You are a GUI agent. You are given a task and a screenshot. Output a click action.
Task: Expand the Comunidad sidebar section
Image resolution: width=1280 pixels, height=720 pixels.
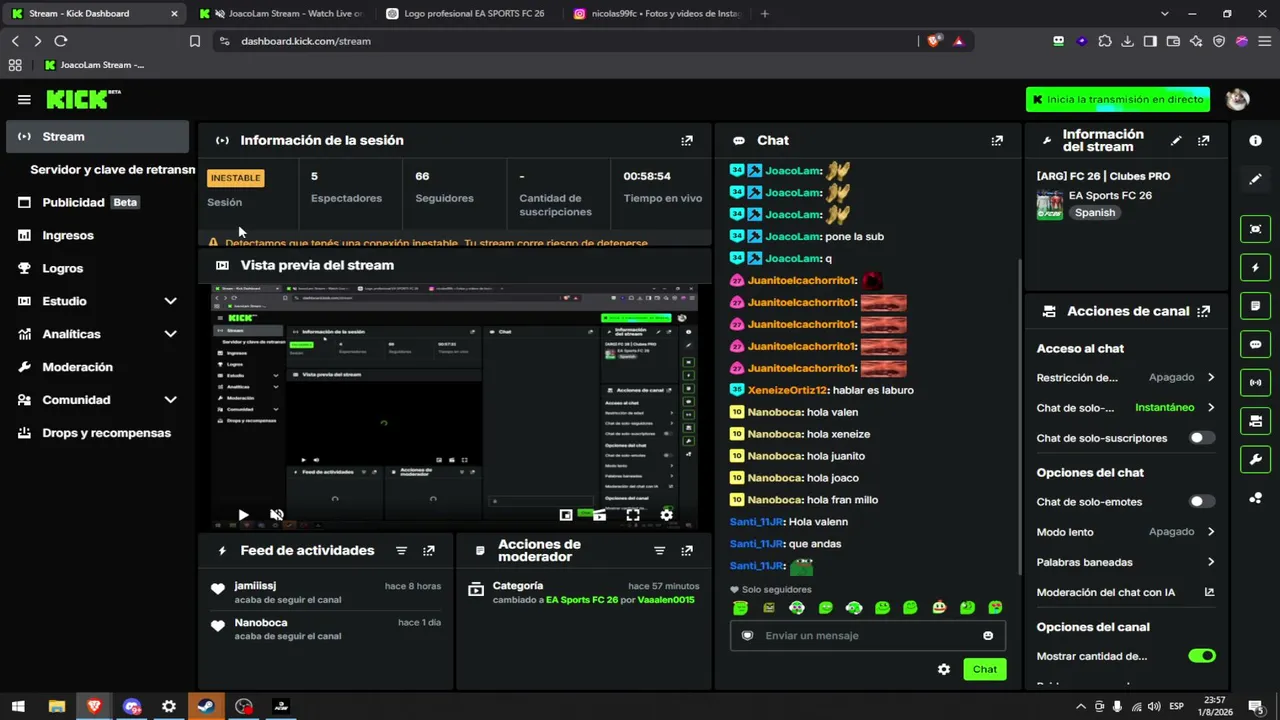point(170,400)
